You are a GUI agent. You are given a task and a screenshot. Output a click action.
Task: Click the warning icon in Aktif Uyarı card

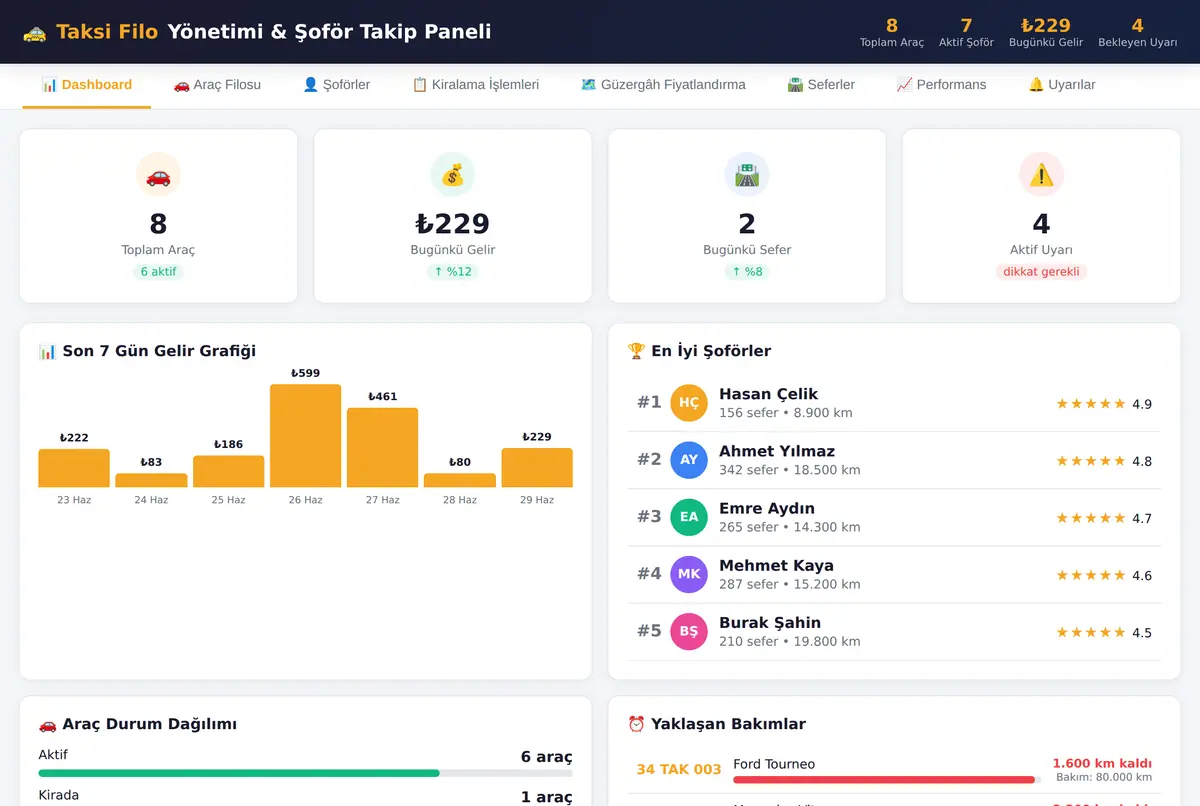(1041, 175)
